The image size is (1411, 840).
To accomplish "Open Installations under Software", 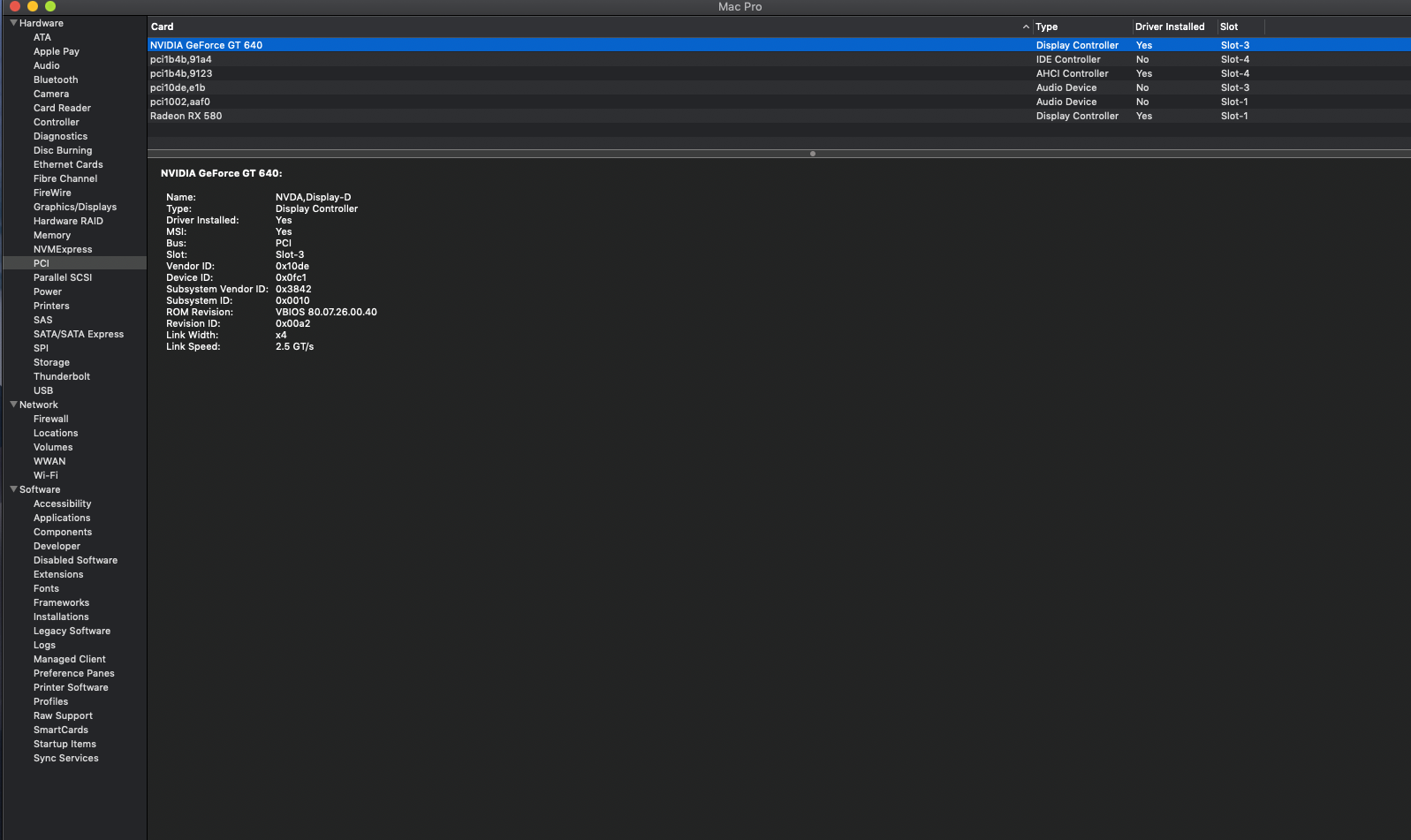I will [61, 617].
